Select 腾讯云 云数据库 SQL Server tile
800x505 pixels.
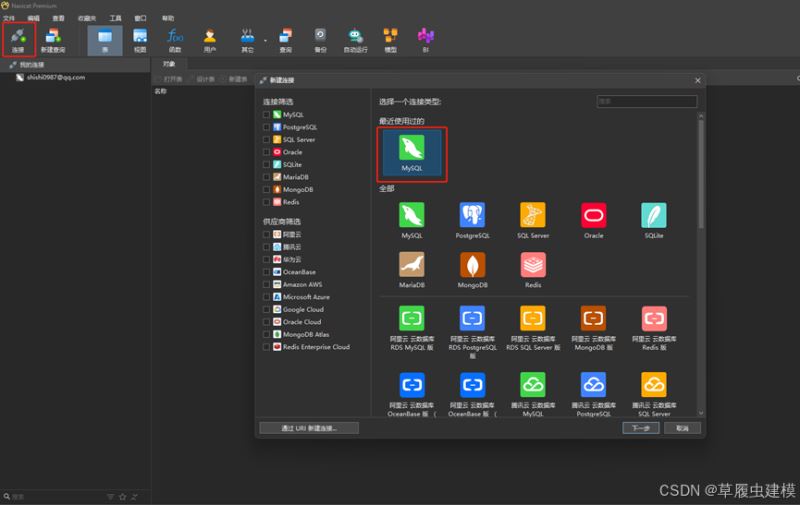(654, 394)
